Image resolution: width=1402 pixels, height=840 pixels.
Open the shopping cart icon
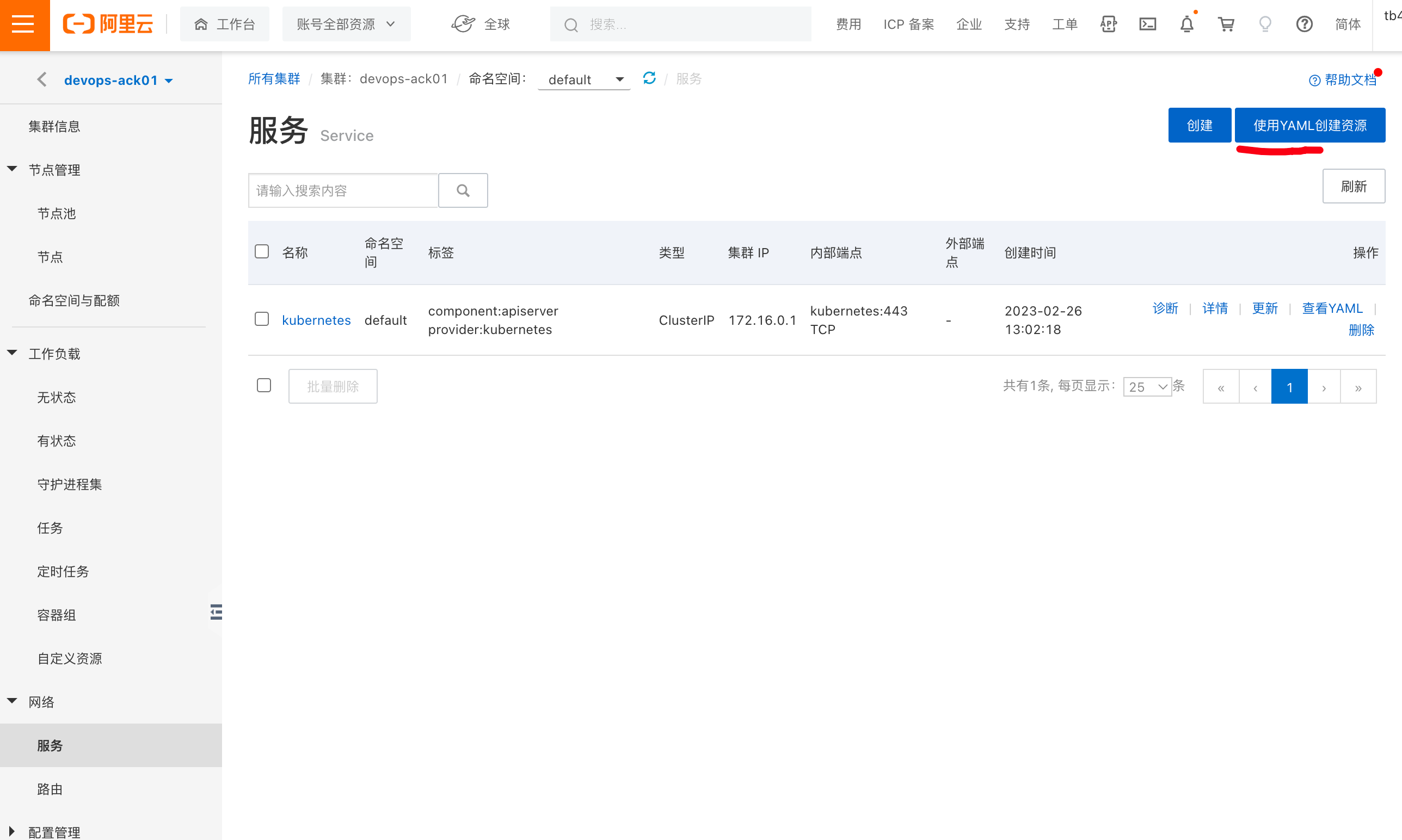(x=1226, y=24)
